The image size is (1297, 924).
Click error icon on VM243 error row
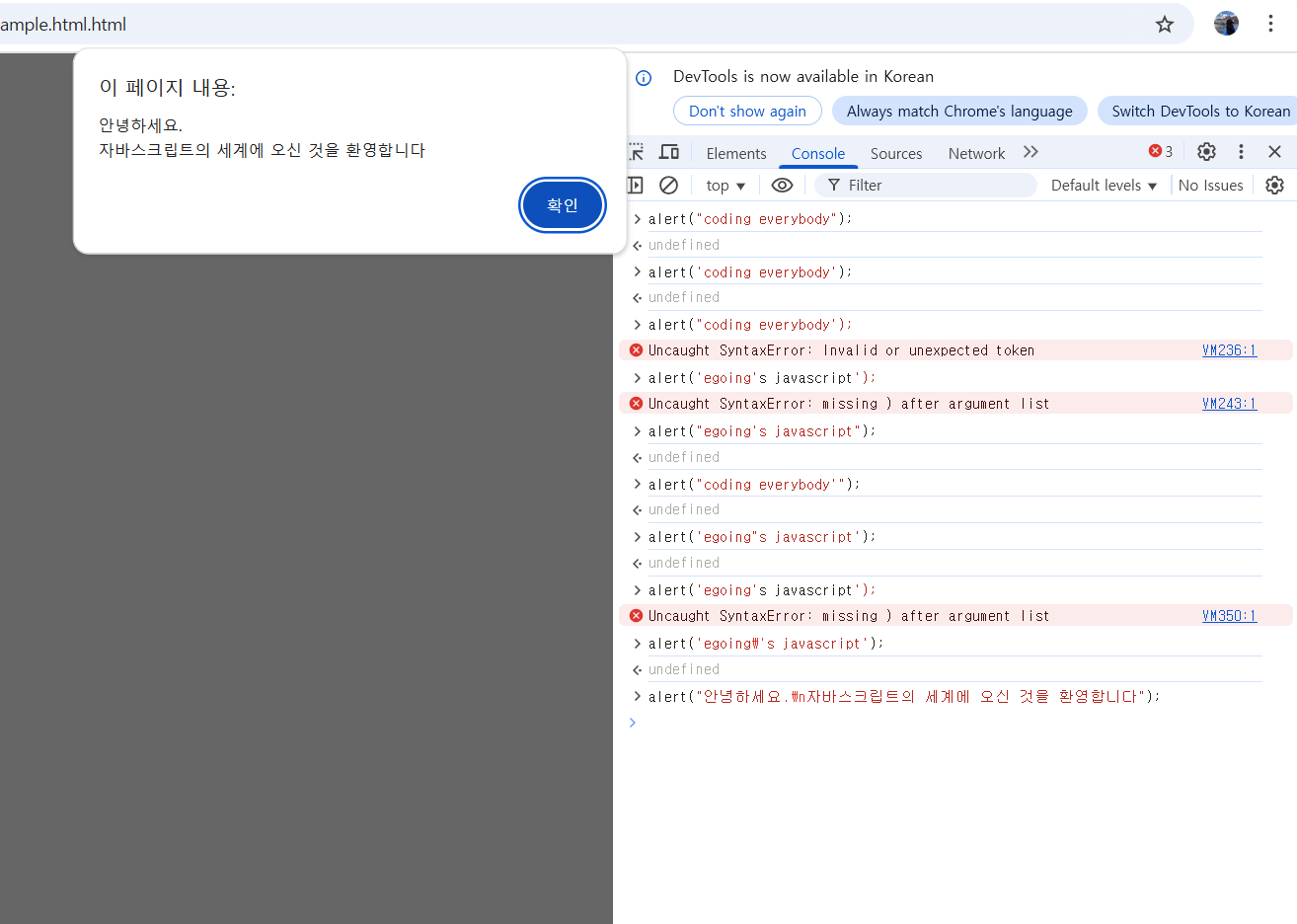(636, 403)
